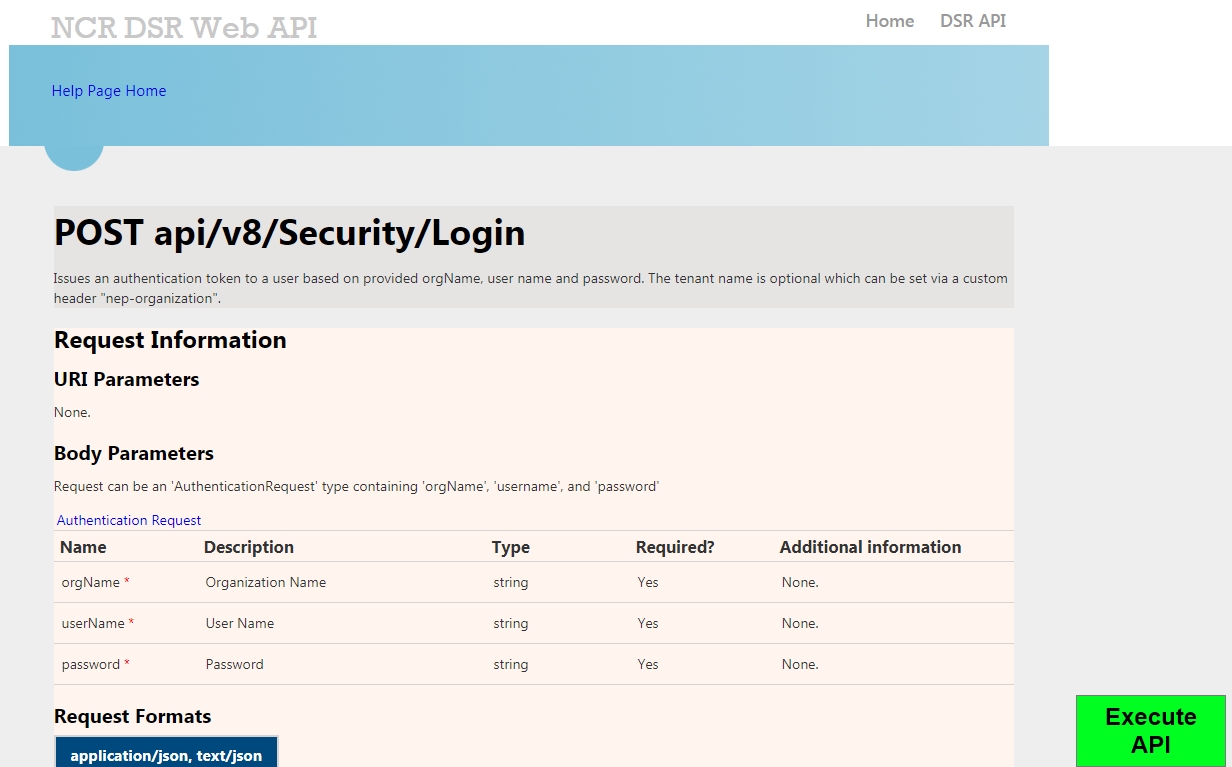This screenshot has height=767, width=1232.
Task: Click the Request Formats heading
Action: click(133, 716)
